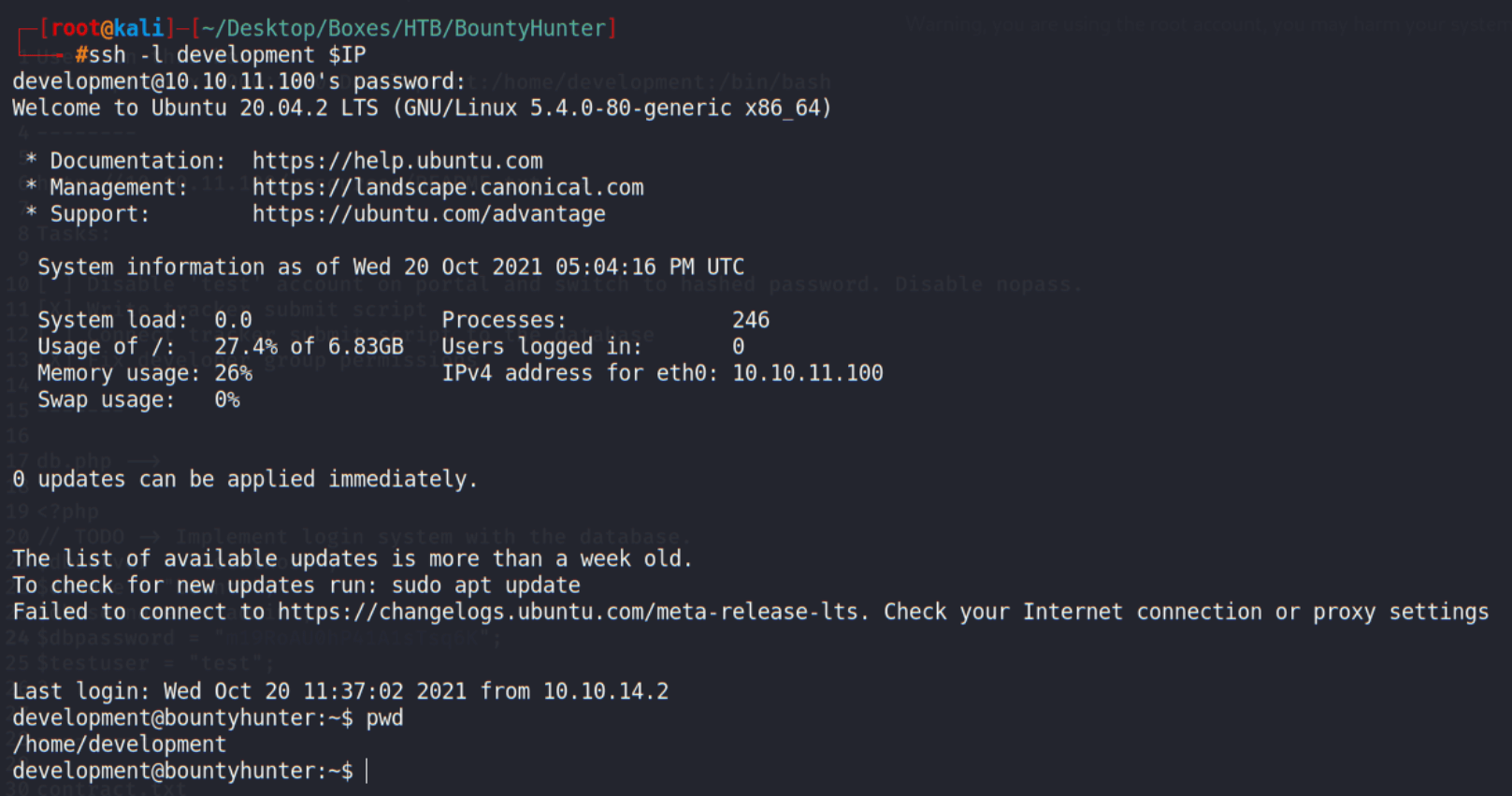Click the ~/Desktop/Boxes/HTB/BountyHunter path in prompt

pyautogui.click(x=404, y=28)
